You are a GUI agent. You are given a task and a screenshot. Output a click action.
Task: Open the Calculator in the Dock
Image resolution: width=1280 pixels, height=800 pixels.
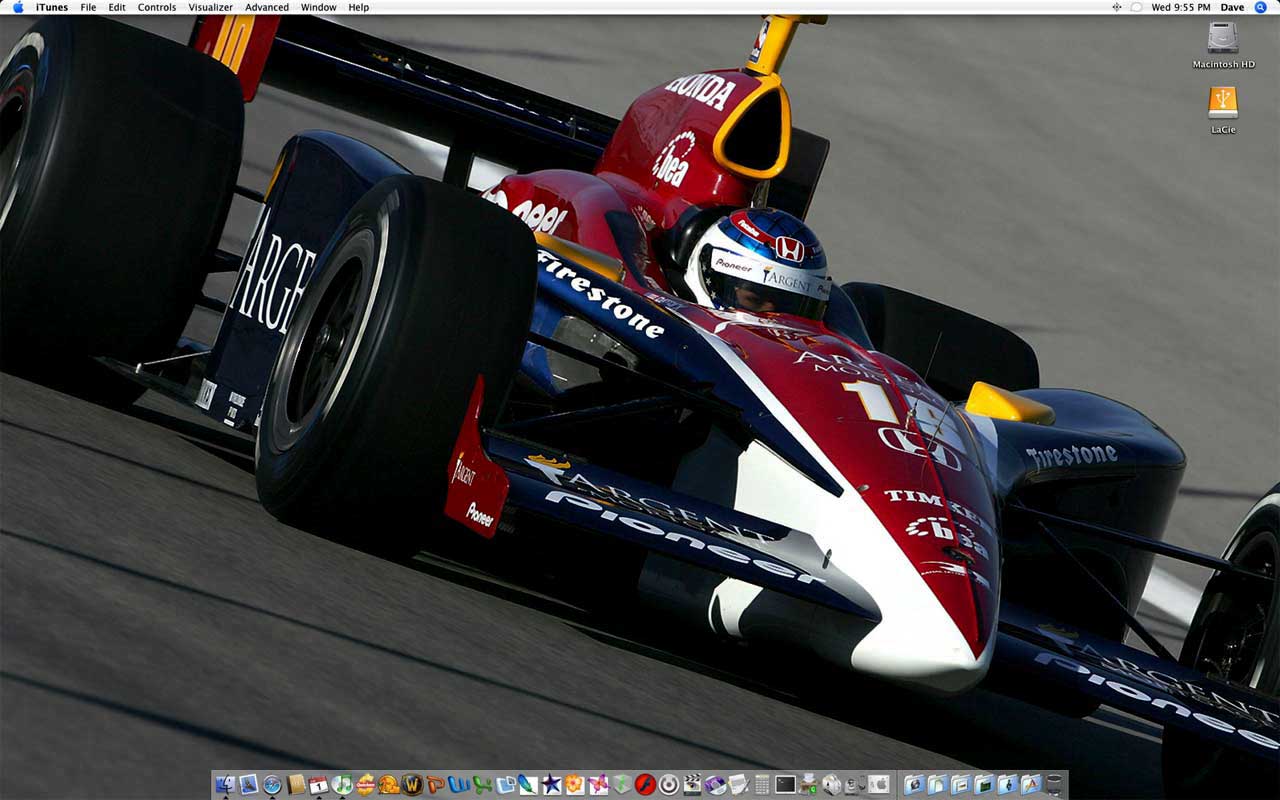(762, 785)
